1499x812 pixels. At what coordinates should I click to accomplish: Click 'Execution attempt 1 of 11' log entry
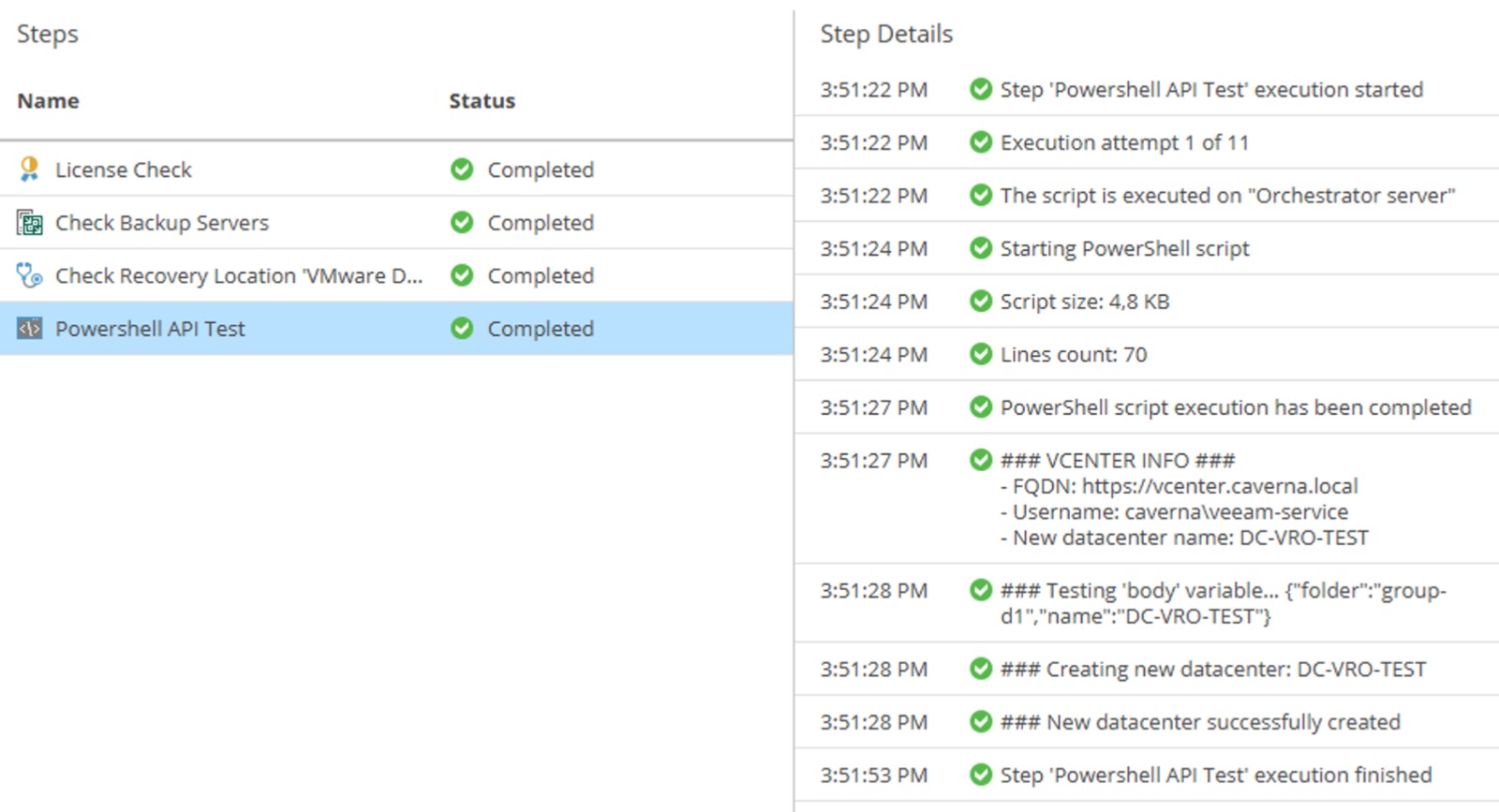(x=1124, y=142)
